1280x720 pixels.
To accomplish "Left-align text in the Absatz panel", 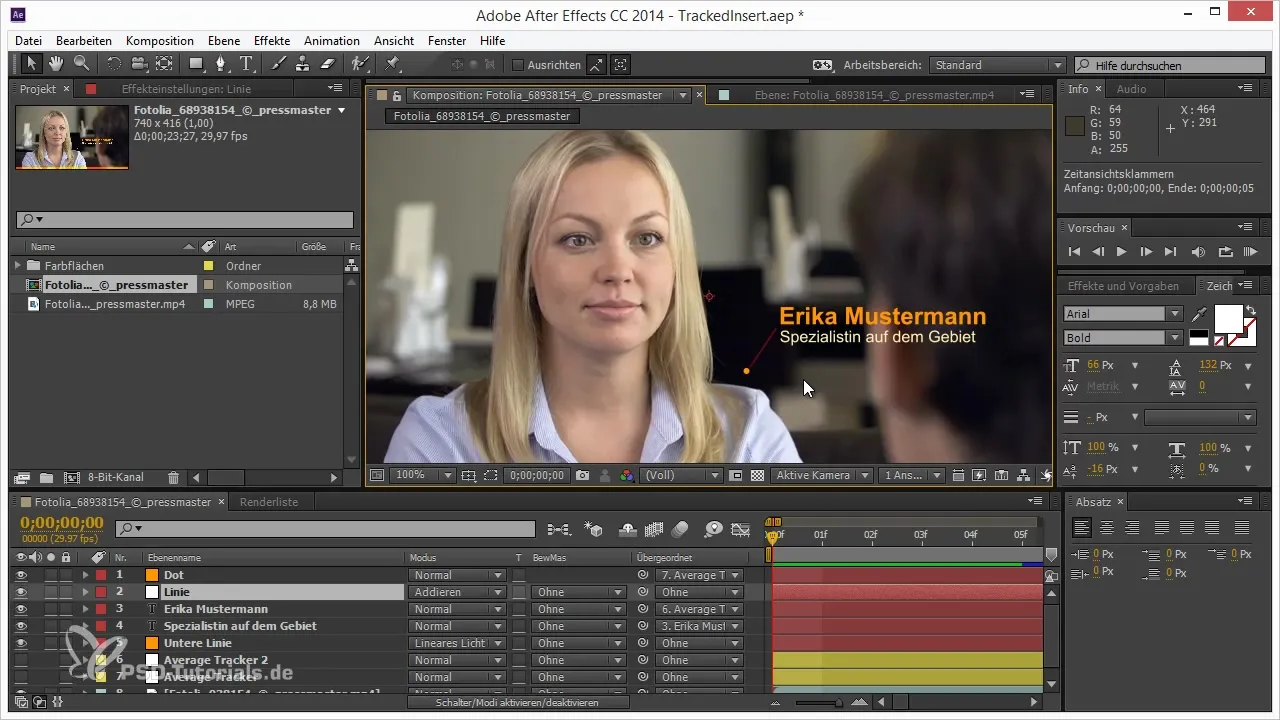I will (x=1082, y=527).
